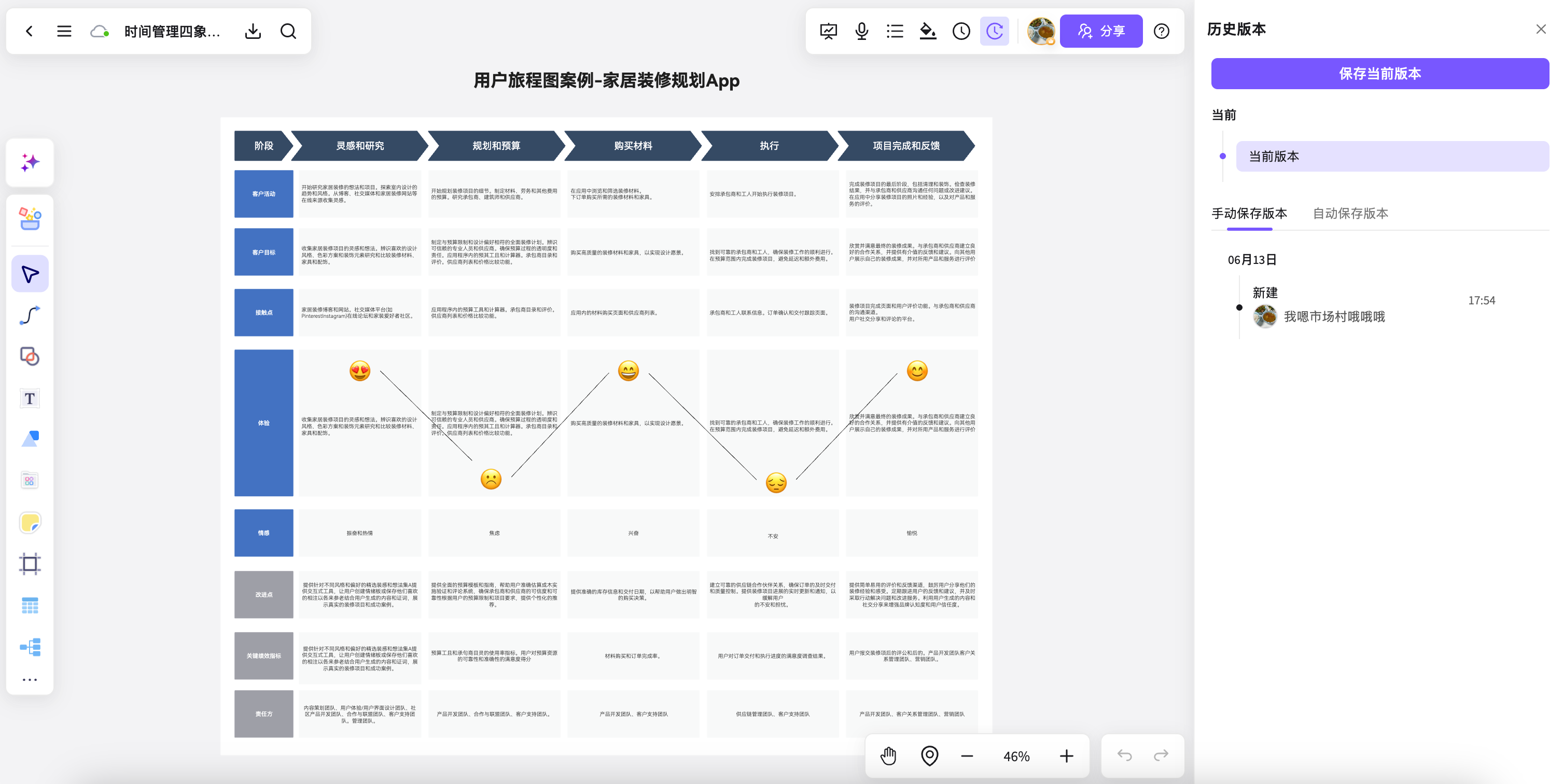Screen dimensions: 1563x784
Task: Click the microphone icon
Action: 861,31
